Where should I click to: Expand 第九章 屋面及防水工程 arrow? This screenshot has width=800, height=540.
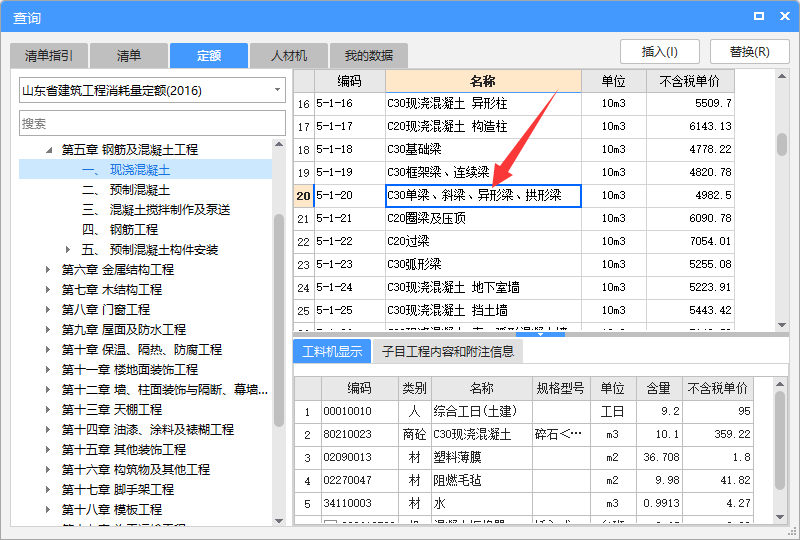[x=48, y=329]
